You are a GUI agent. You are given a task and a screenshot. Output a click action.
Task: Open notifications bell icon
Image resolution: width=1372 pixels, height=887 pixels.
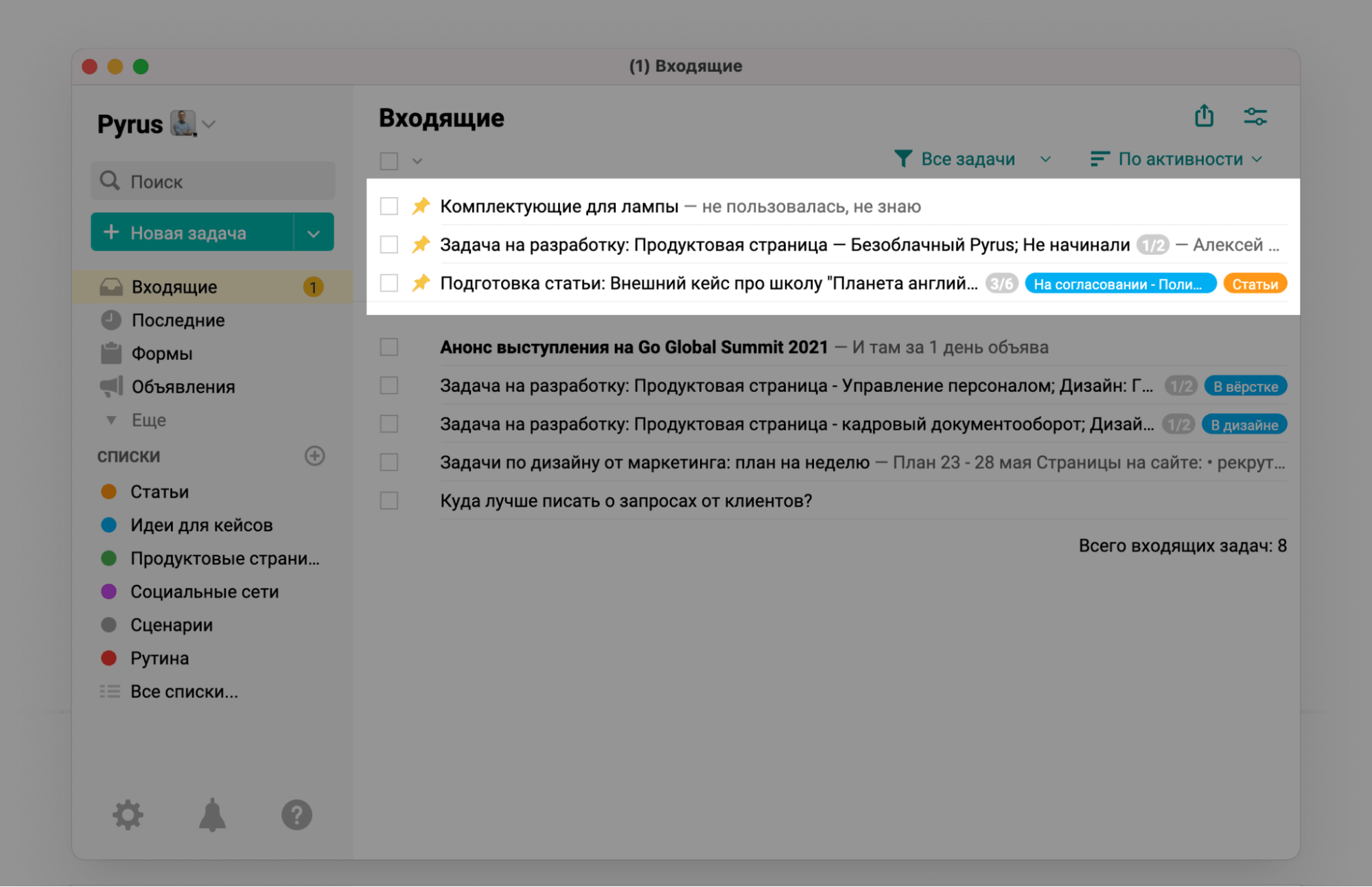click(x=212, y=815)
